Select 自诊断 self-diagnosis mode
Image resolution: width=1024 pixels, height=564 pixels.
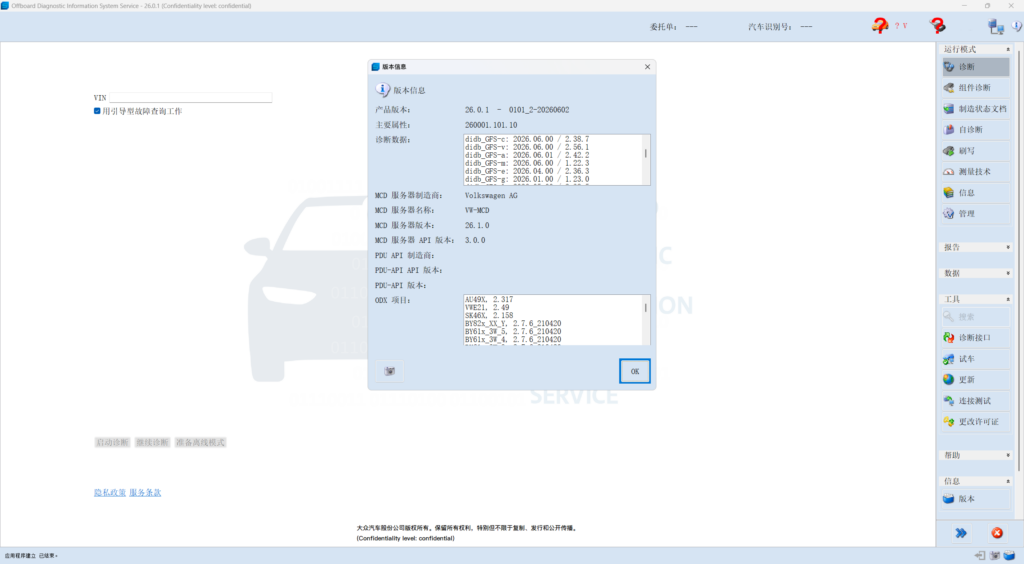pyautogui.click(x=976, y=130)
